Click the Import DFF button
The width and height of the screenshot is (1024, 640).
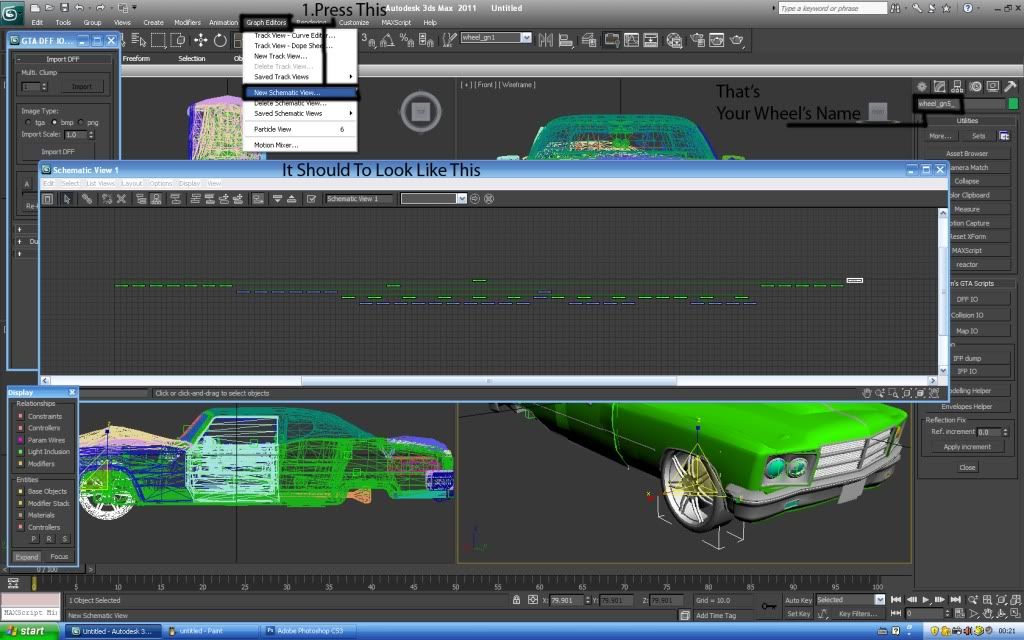pos(57,152)
